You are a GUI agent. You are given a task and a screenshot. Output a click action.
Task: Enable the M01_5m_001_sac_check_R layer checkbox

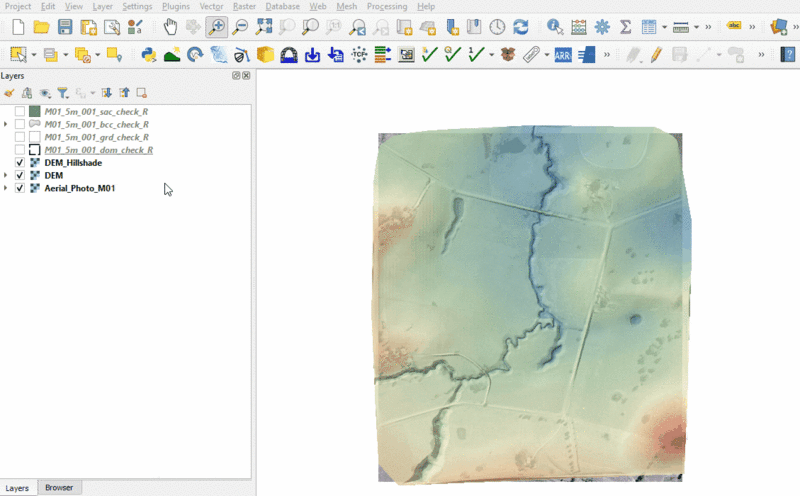[x=20, y=111]
